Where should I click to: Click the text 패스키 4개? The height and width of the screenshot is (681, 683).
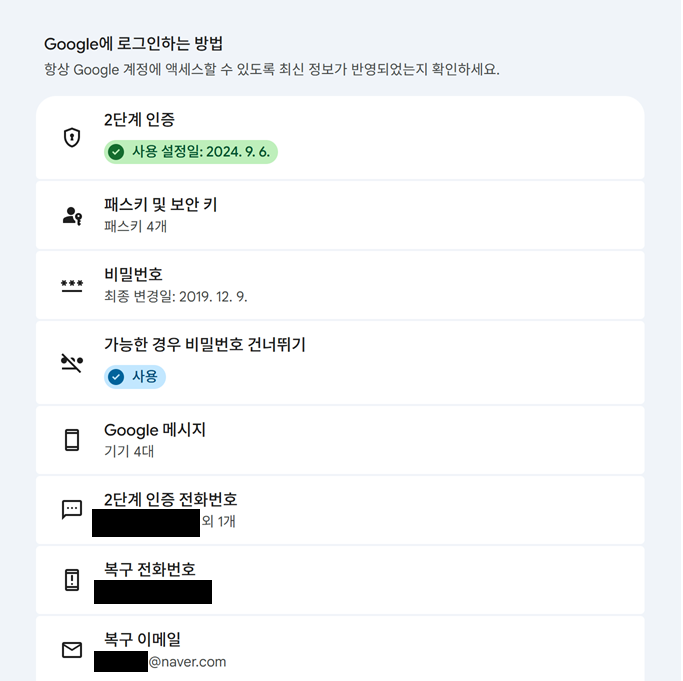click(x=135, y=227)
